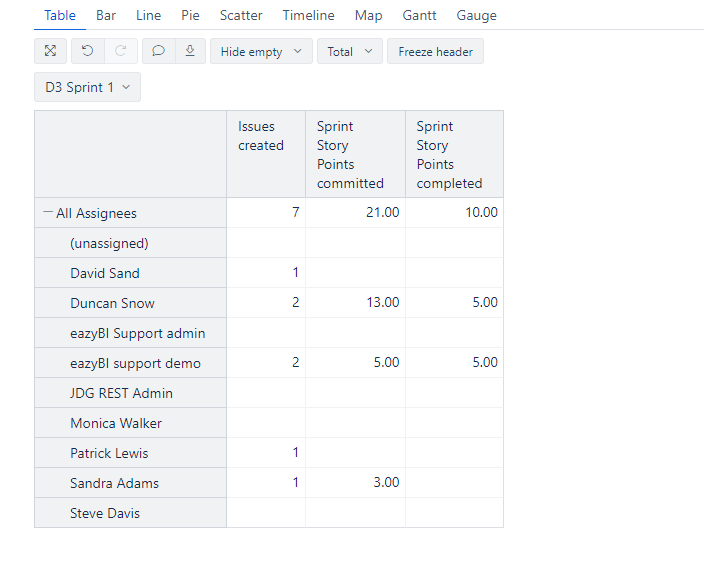Click the 21.00 committed total cell
The width and height of the screenshot is (704, 568).
tap(356, 212)
